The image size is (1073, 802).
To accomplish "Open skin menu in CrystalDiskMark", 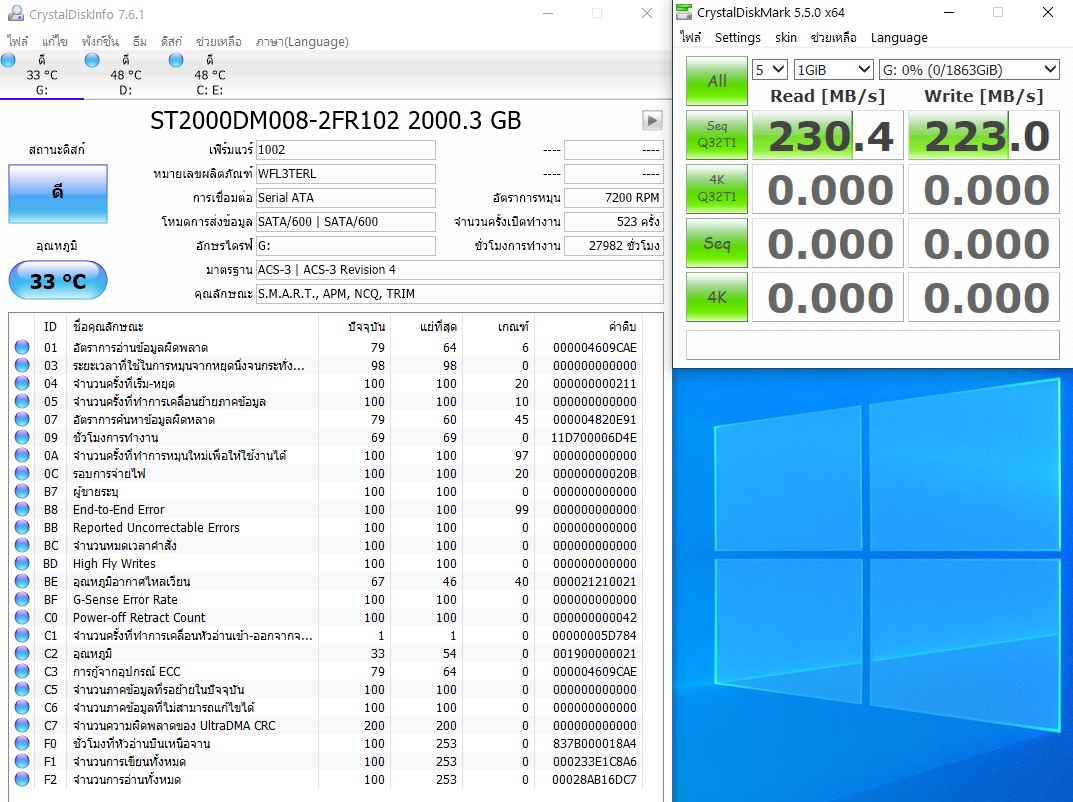I will tap(786, 38).
